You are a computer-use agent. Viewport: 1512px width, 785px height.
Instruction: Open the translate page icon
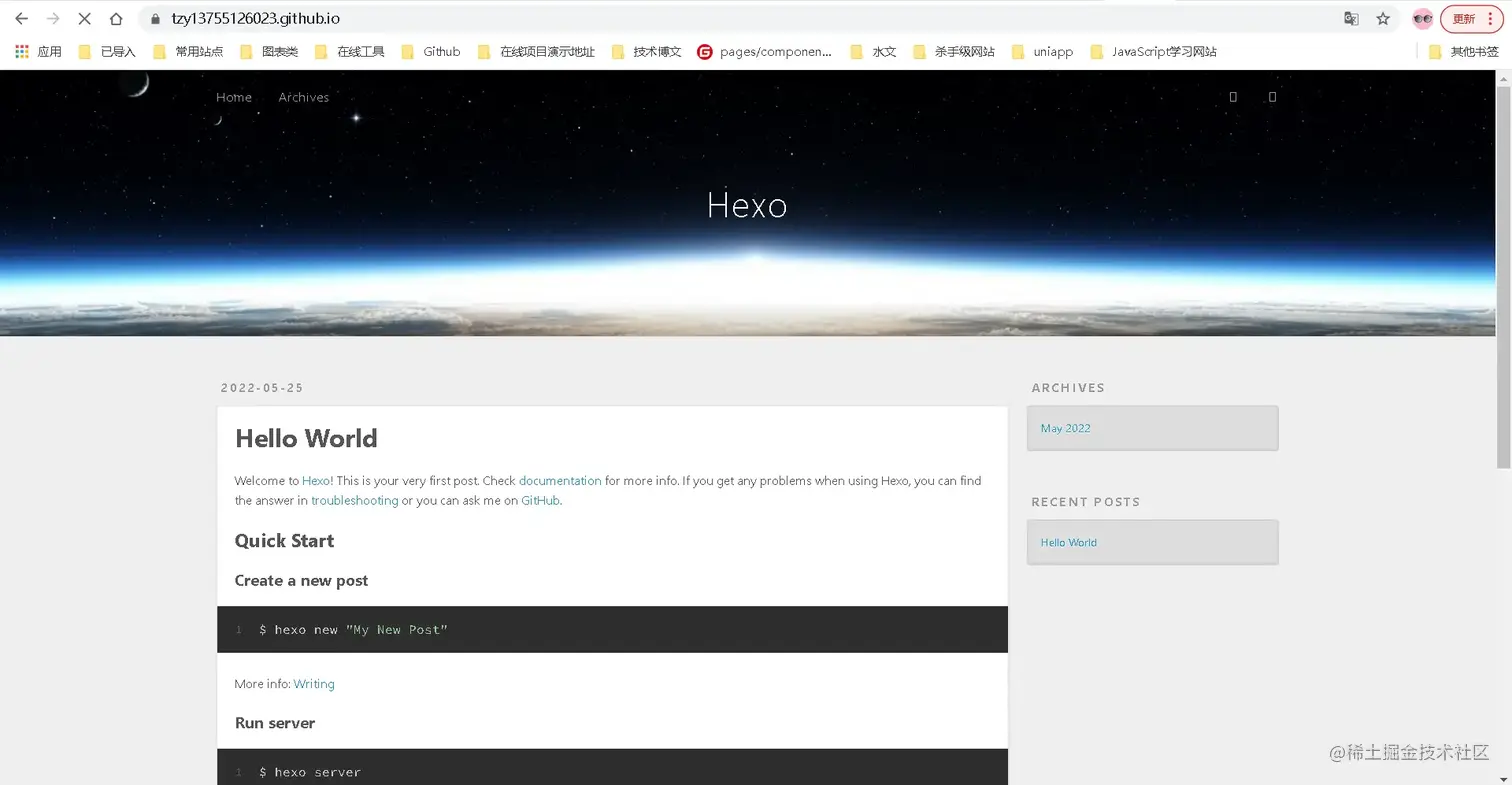point(1351,18)
